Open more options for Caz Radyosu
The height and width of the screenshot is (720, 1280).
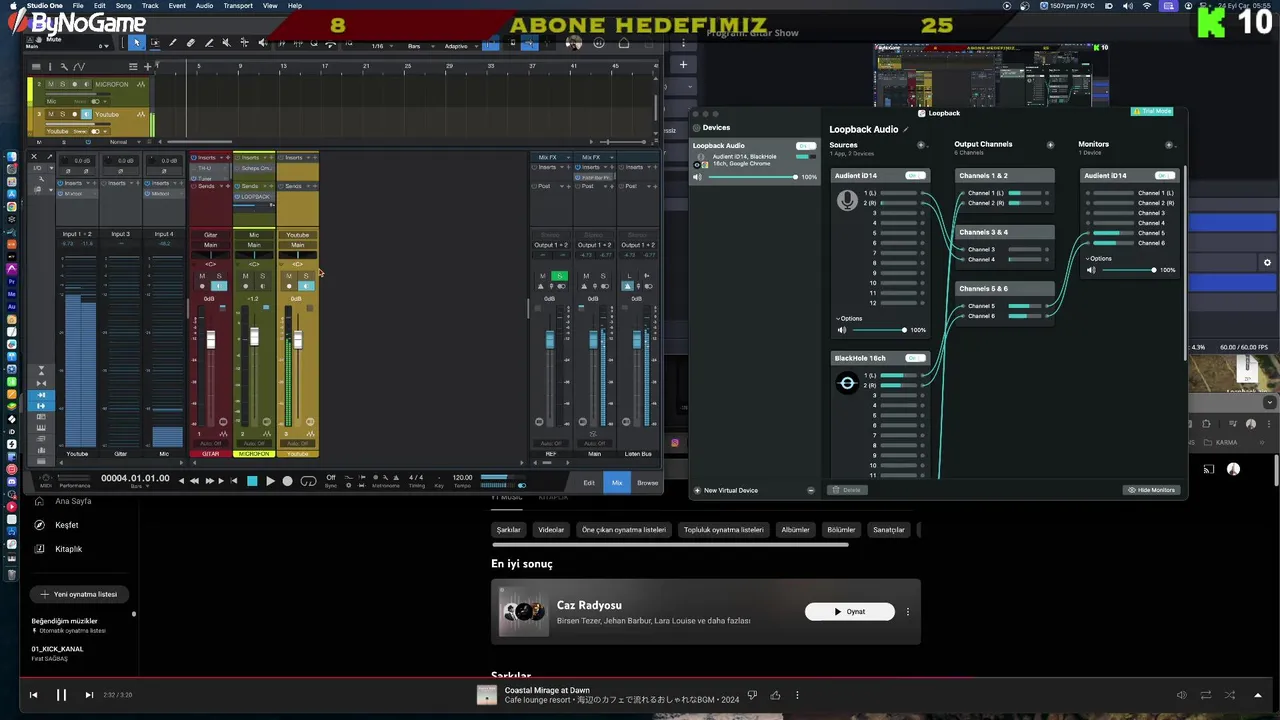pyautogui.click(x=908, y=611)
